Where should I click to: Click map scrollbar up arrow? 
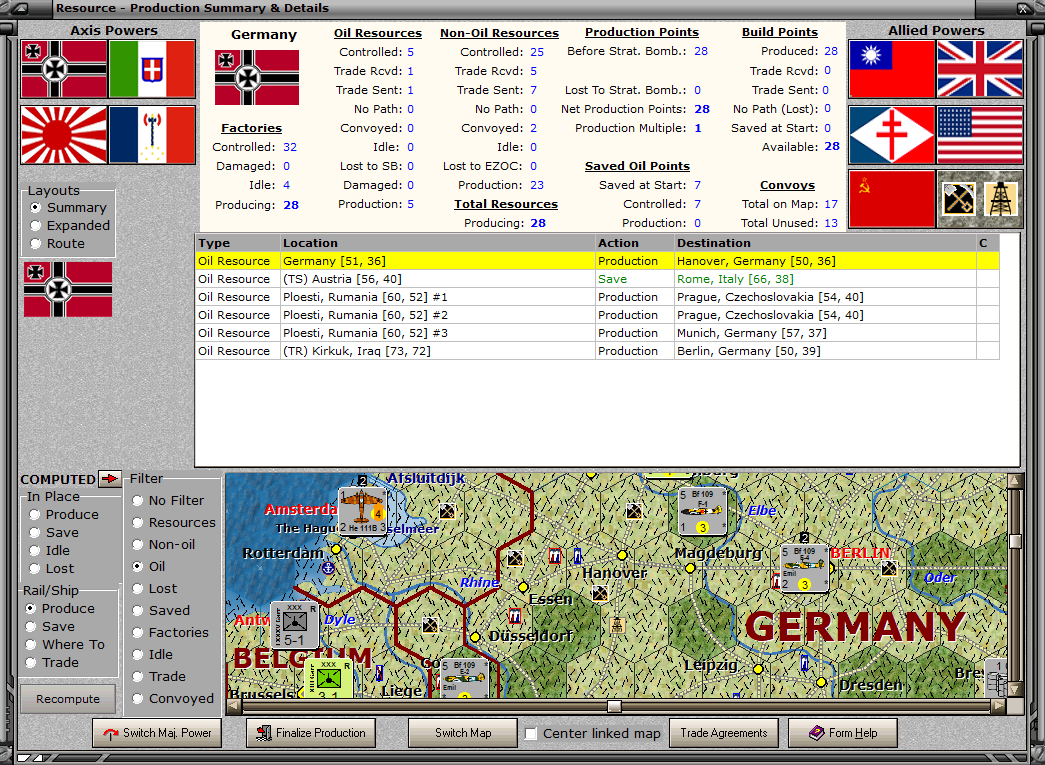(x=1015, y=480)
